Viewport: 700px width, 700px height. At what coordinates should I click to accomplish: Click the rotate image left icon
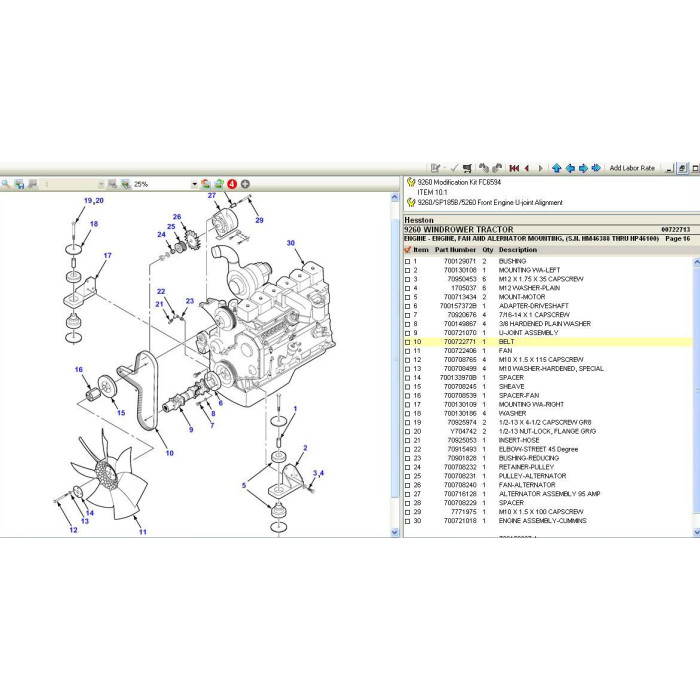coord(205,184)
